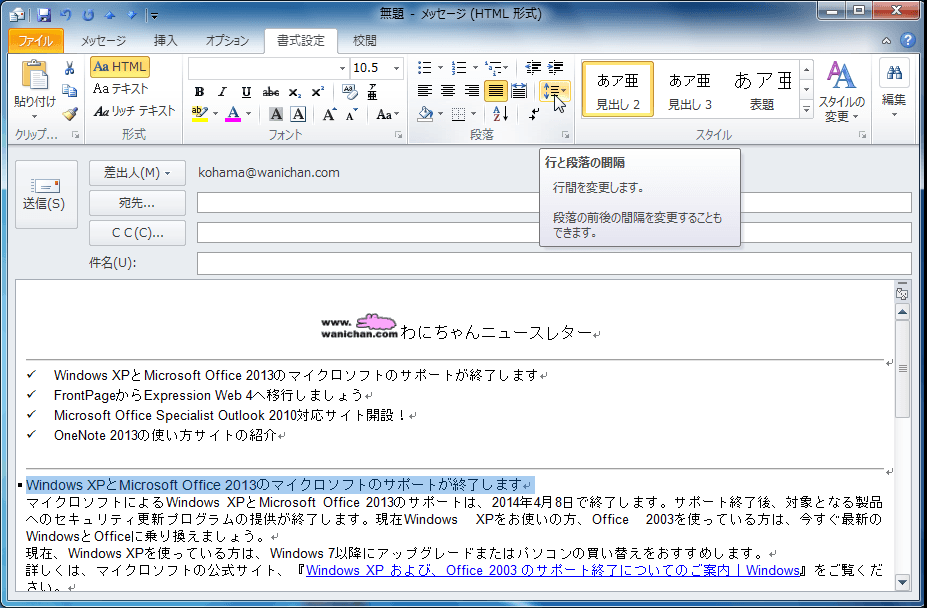This screenshot has width=927, height=608.
Task: Open the Change Case Aa dropdown
Action: (387, 115)
